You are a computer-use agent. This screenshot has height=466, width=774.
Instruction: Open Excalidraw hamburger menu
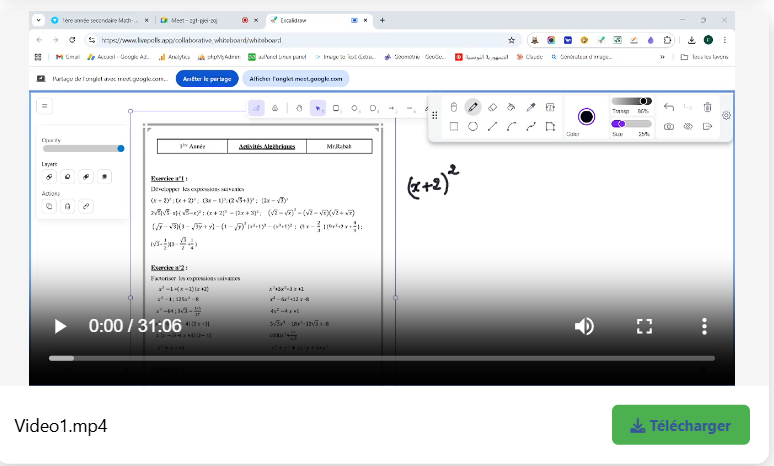click(45, 105)
